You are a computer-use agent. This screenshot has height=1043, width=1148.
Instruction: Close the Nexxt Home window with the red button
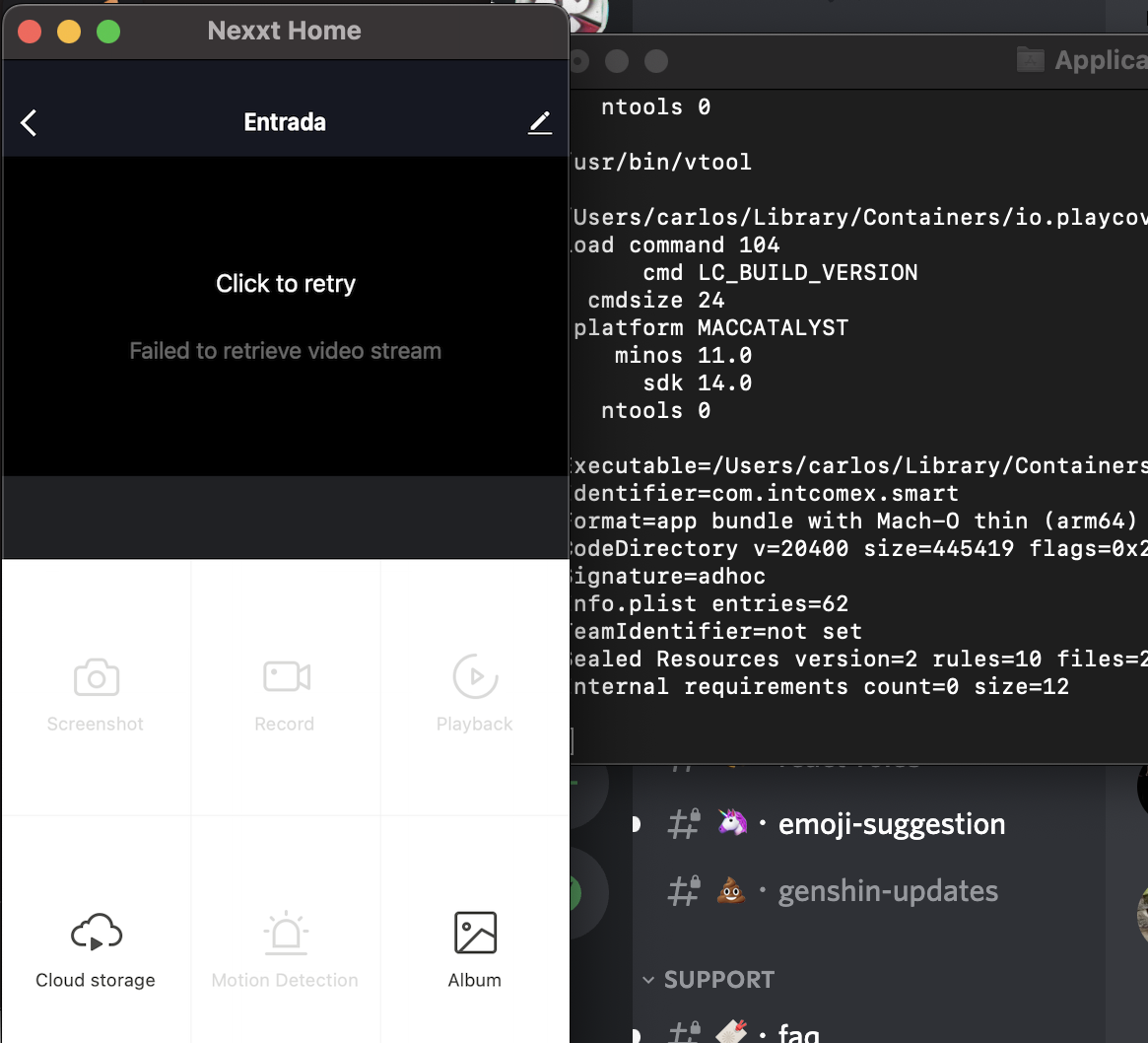30,32
